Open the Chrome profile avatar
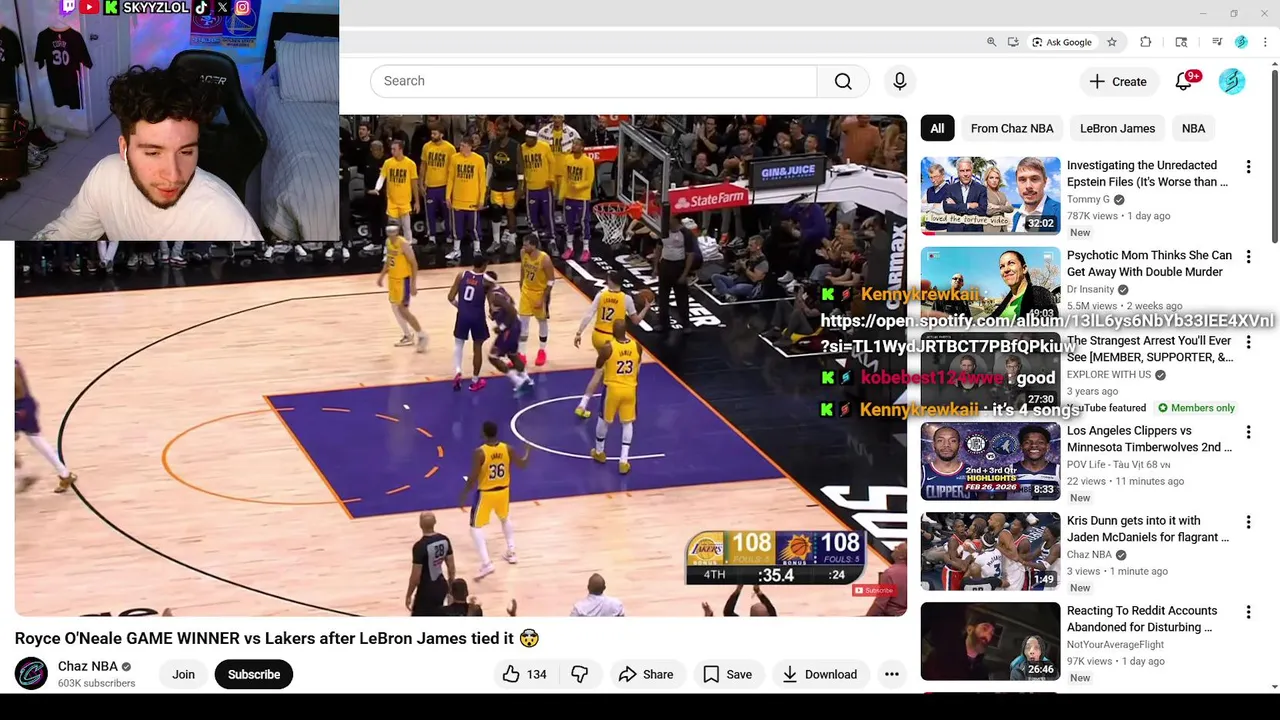Image resolution: width=1280 pixels, height=720 pixels. (1241, 42)
